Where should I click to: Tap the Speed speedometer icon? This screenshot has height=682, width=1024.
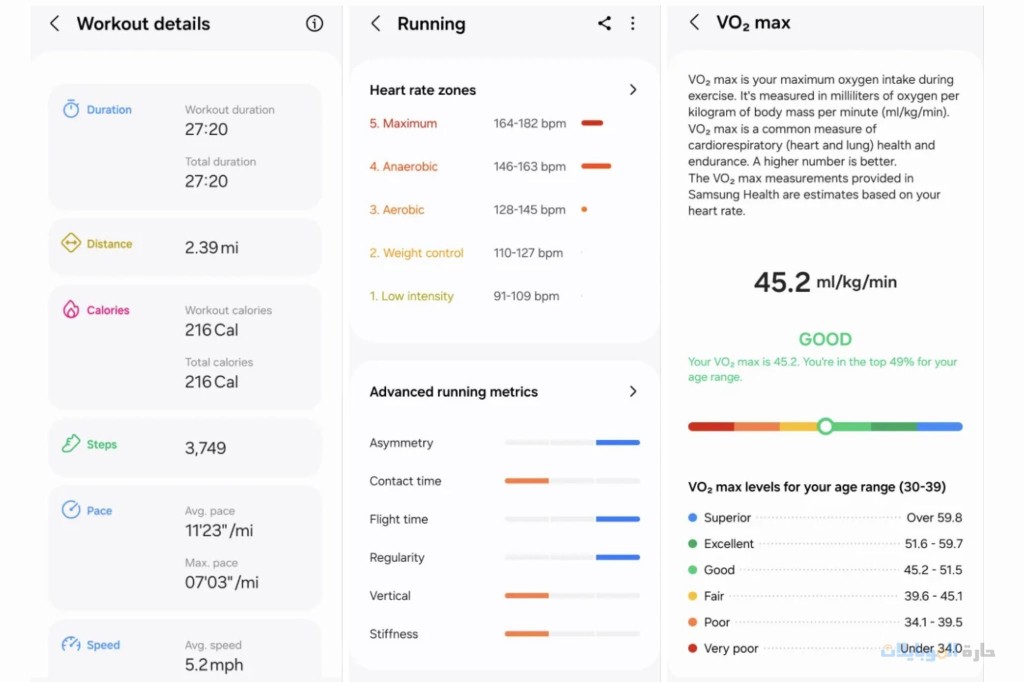click(x=71, y=645)
